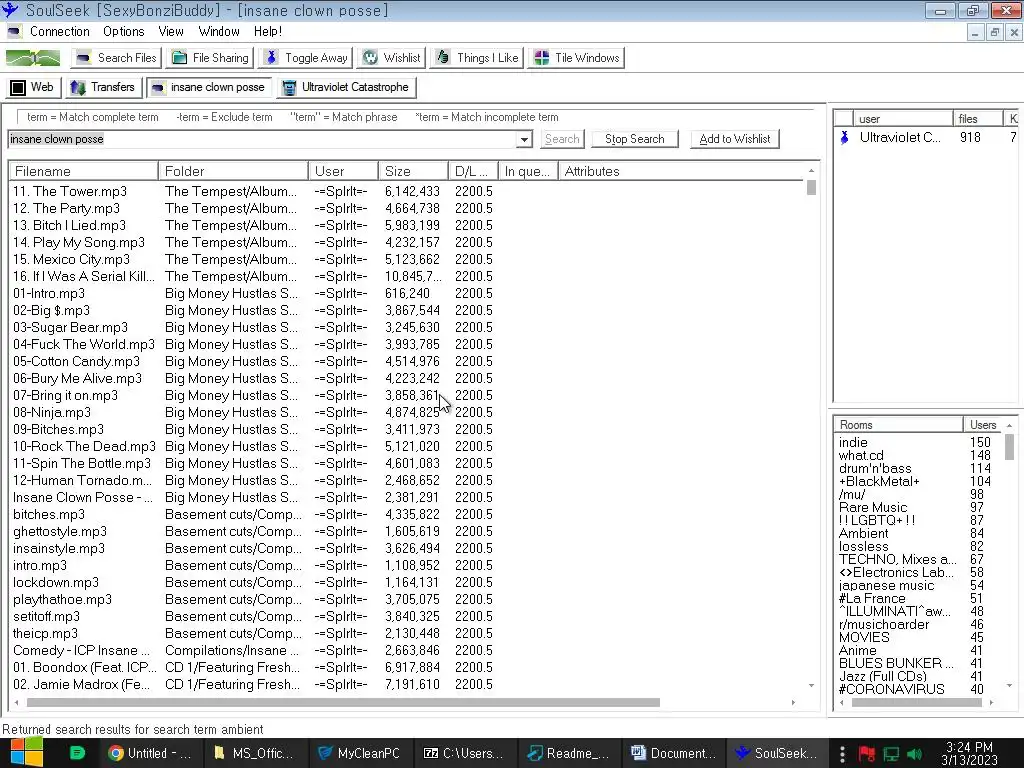The height and width of the screenshot is (768, 1024).
Task: Open the Document Word taskbar item
Action: 673,753
